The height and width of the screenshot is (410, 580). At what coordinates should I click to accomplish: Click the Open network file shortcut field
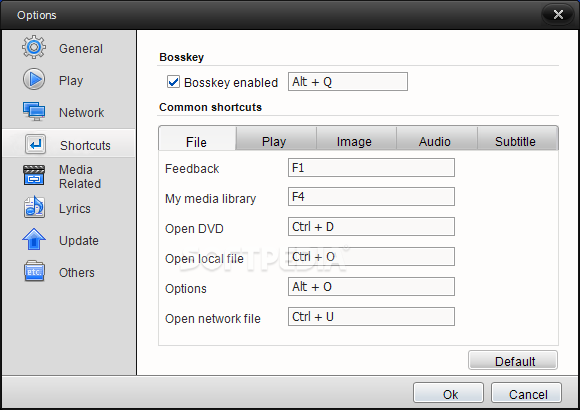pyautogui.click(x=371, y=316)
